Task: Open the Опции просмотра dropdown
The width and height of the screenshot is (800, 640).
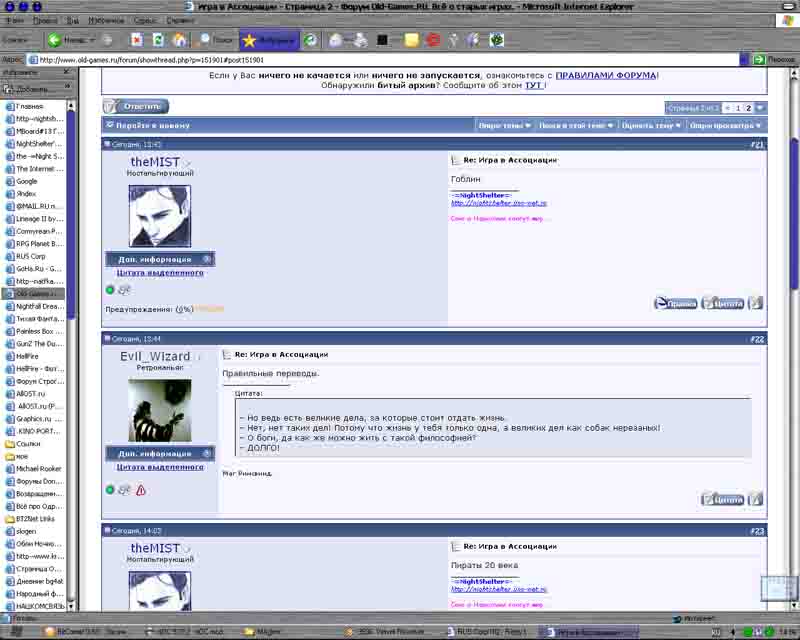Action: 725,126
